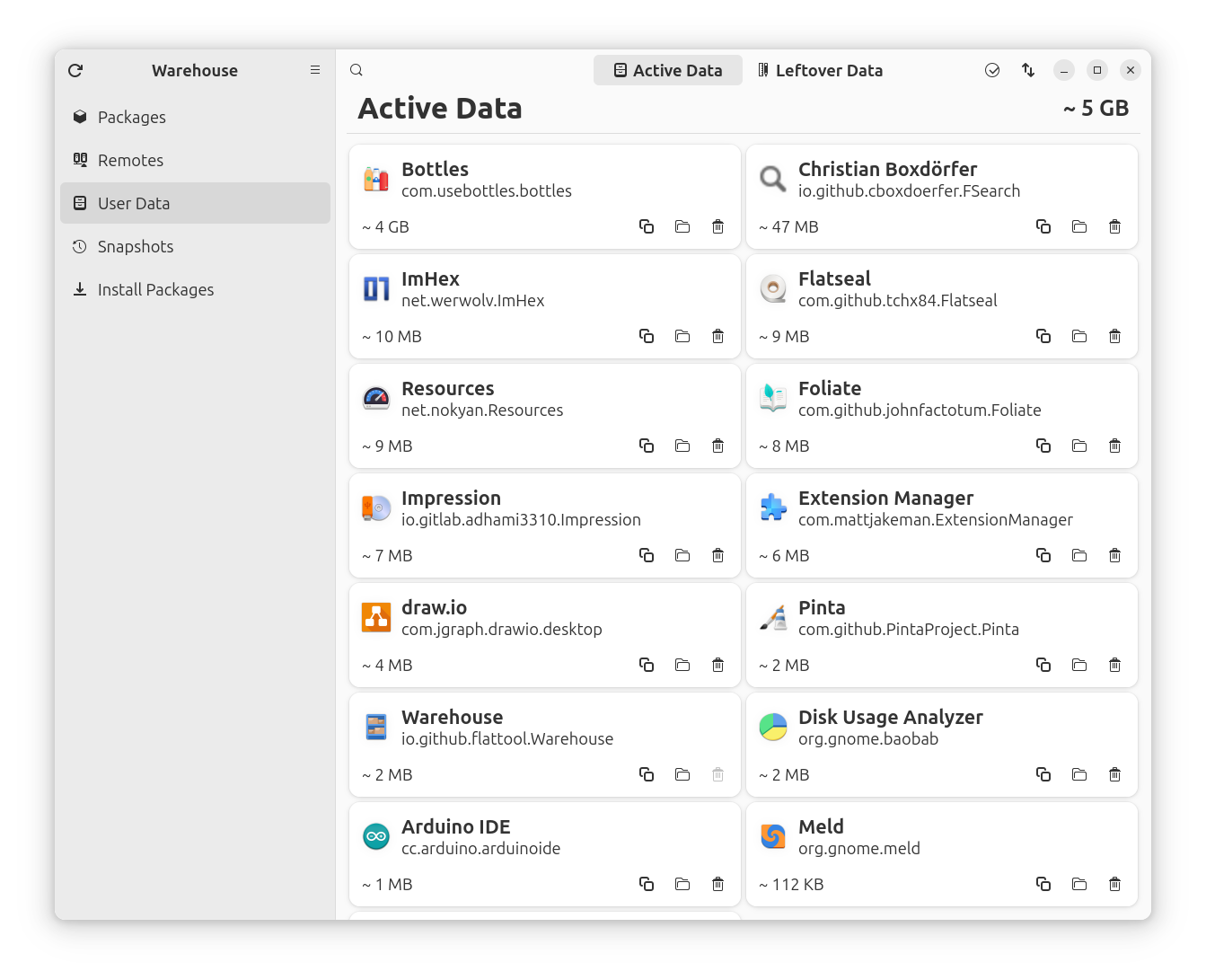Open Bottles data folder
This screenshot has height=980, width=1206.
click(682, 226)
